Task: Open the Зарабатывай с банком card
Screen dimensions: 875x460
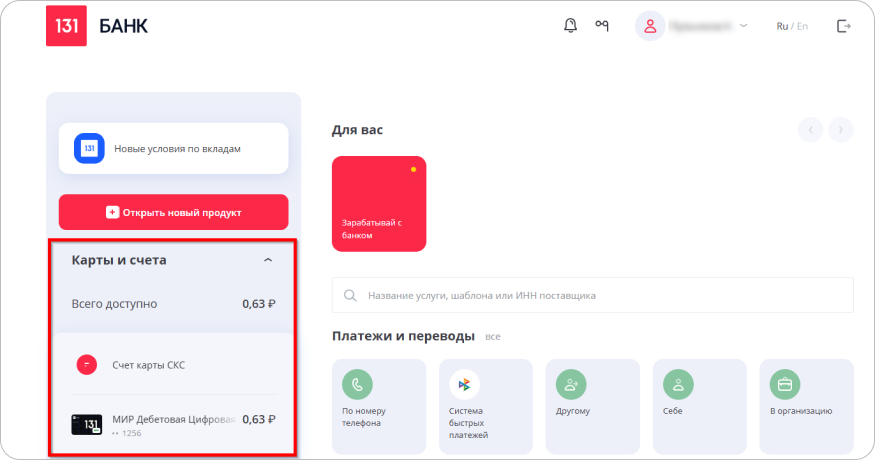Action: tap(379, 204)
